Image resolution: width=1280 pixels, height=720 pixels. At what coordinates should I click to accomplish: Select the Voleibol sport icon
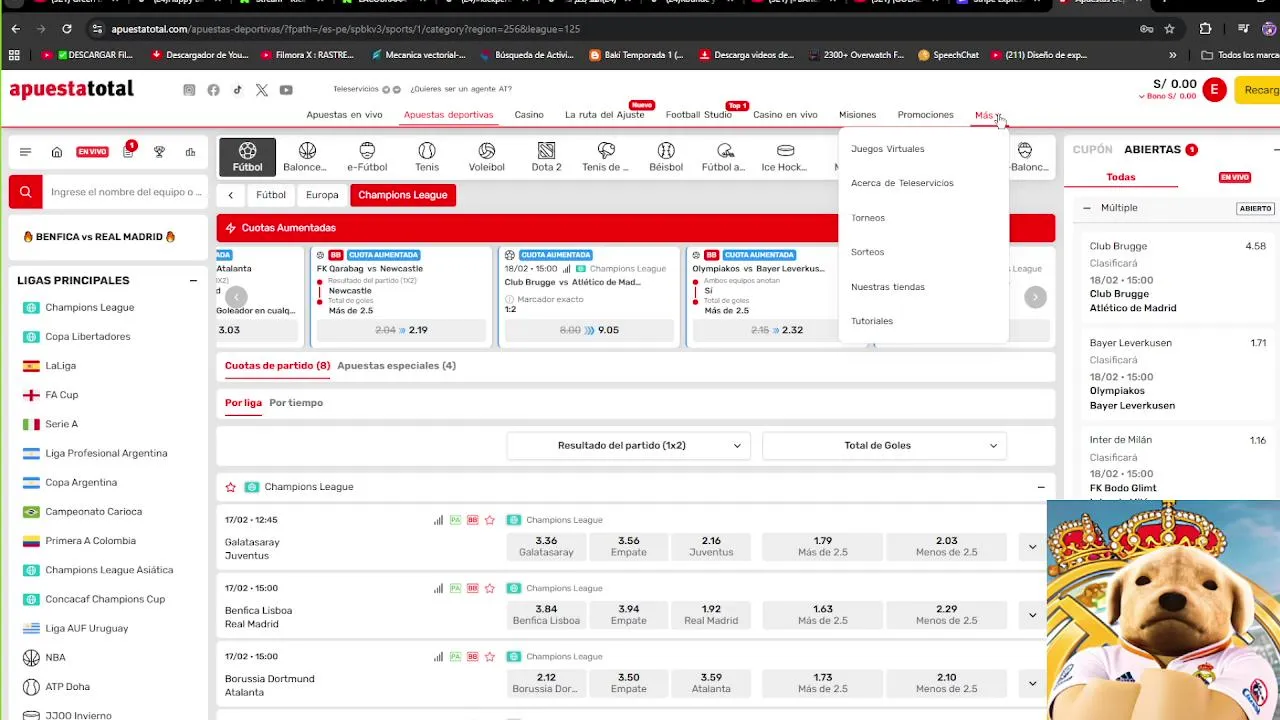click(x=486, y=157)
